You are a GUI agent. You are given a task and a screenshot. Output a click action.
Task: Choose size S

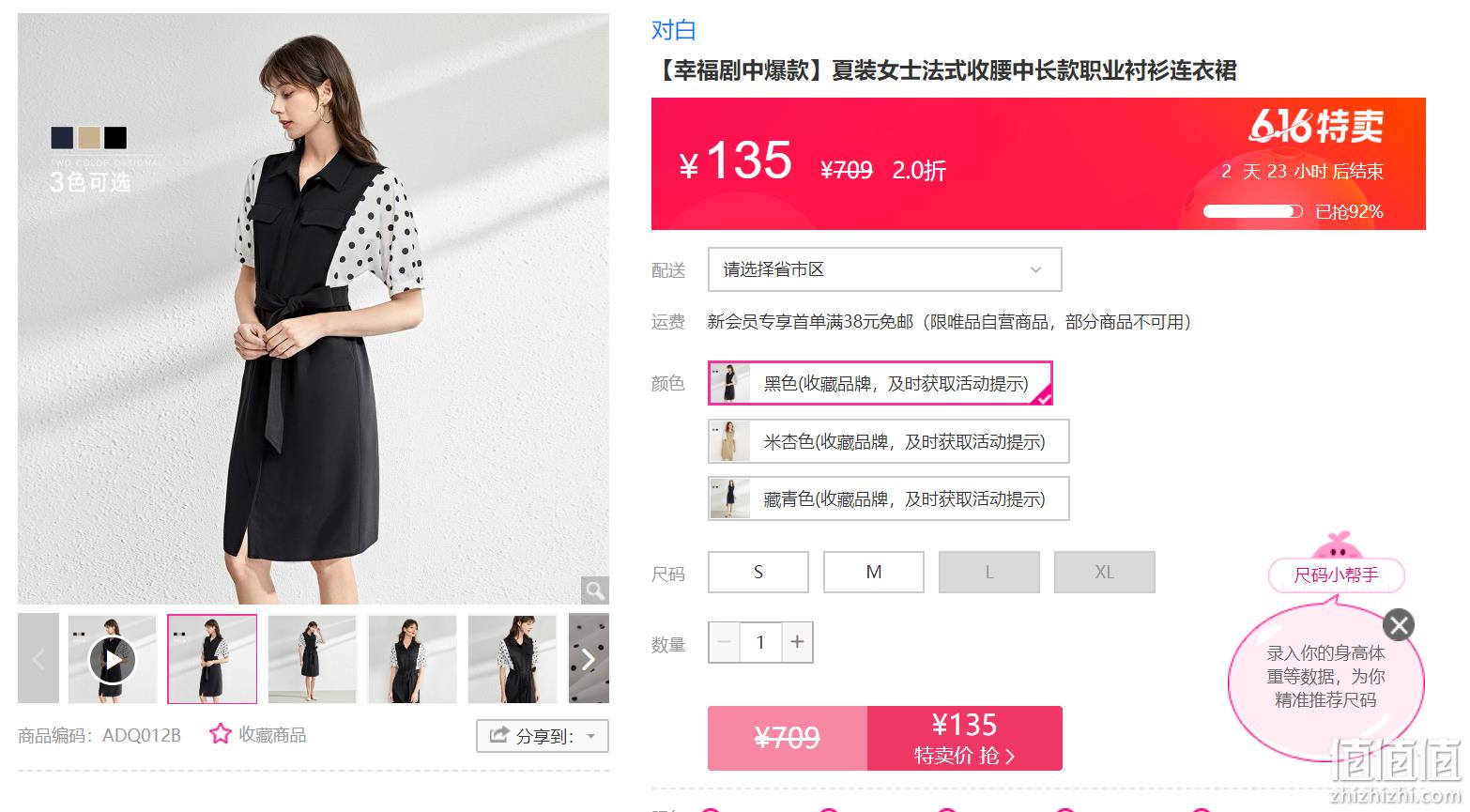(758, 572)
